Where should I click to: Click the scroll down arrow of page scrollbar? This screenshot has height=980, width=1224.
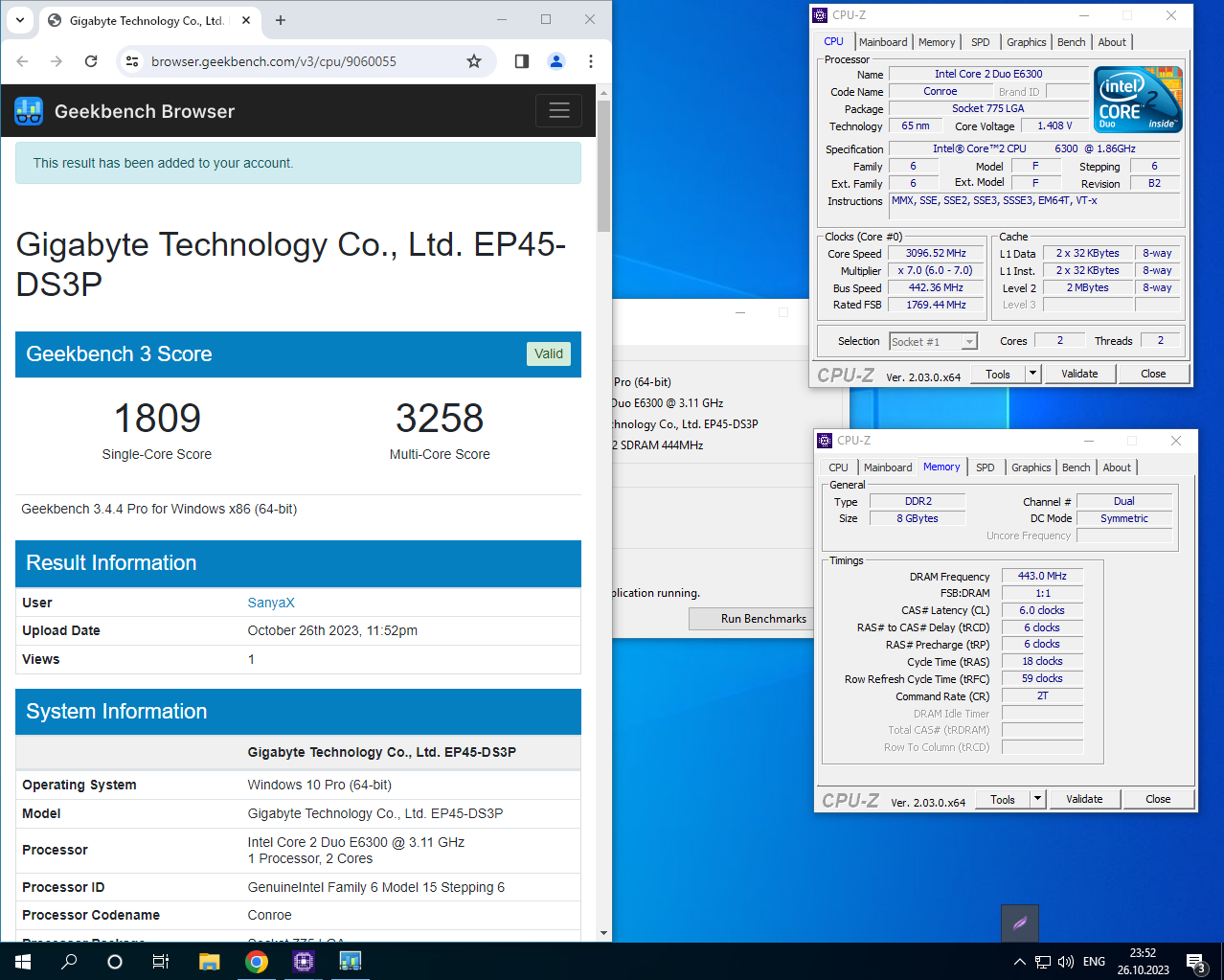(x=603, y=933)
